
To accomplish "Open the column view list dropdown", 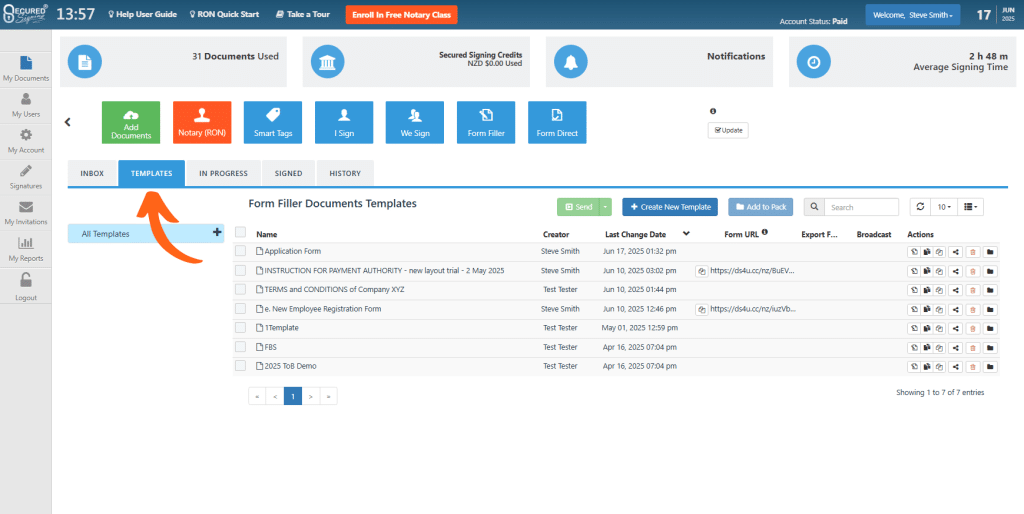I will pyautogui.click(x=970, y=207).
